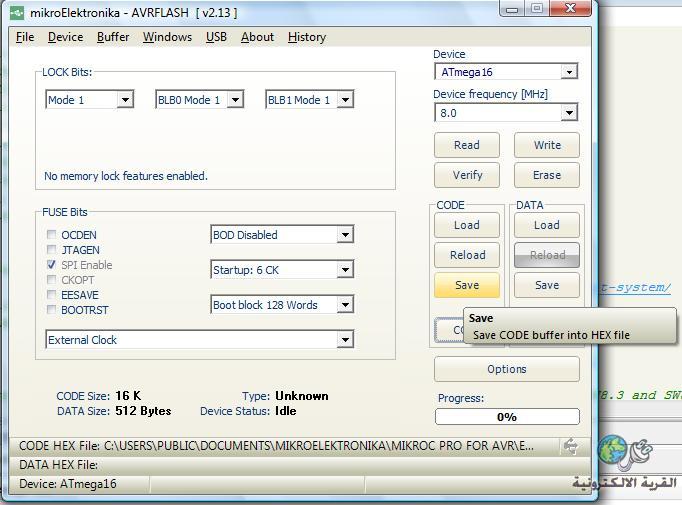The image size is (682, 505).
Task: Toggle the OCDEN fuse checkbox
Action: pos(51,234)
